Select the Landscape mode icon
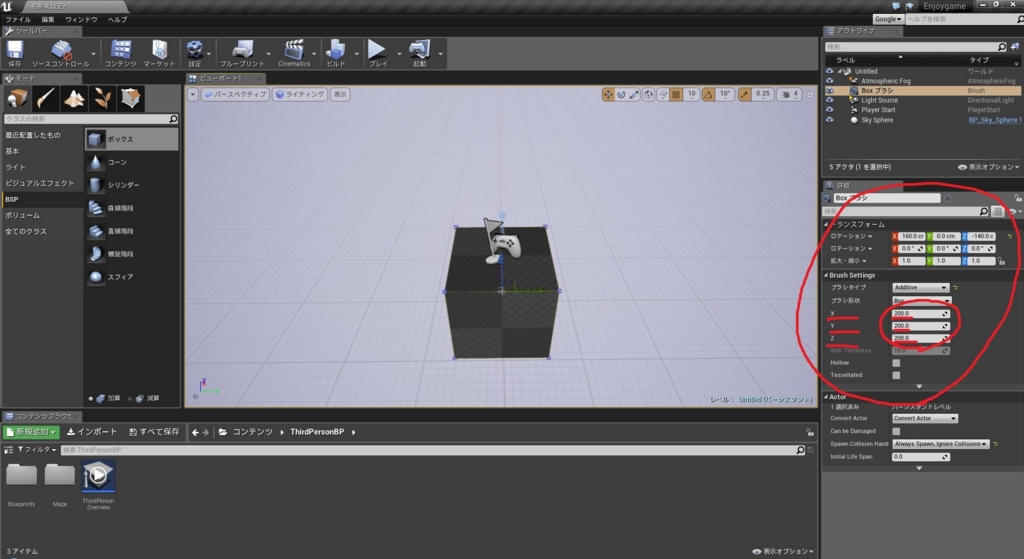The image size is (1024, 559). coord(74,98)
